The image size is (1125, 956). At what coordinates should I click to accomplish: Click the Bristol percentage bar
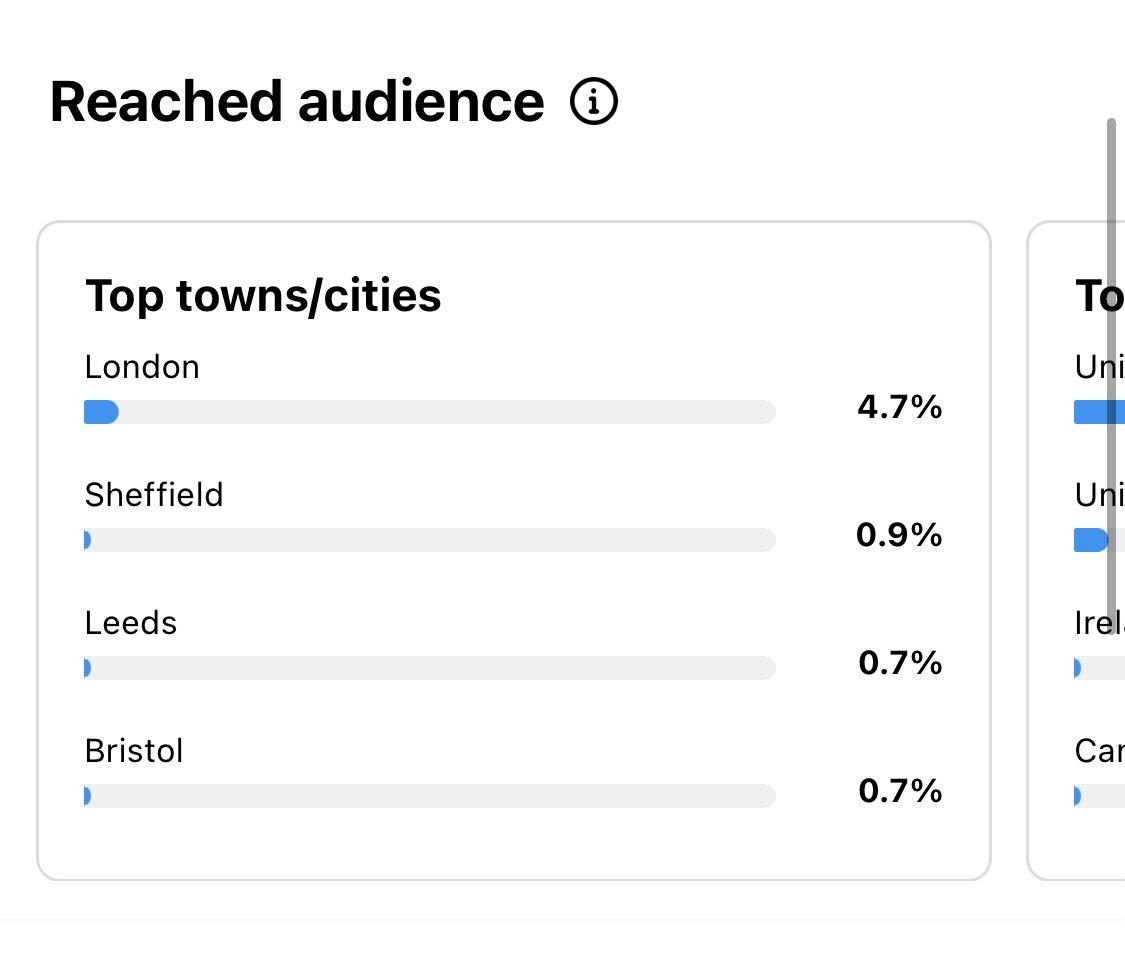point(429,796)
